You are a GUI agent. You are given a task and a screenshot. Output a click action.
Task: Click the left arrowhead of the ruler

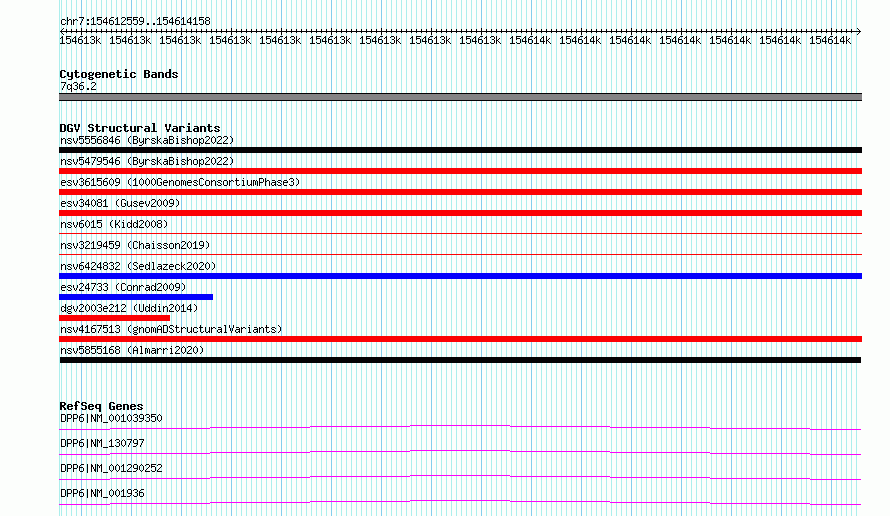tap(62, 31)
